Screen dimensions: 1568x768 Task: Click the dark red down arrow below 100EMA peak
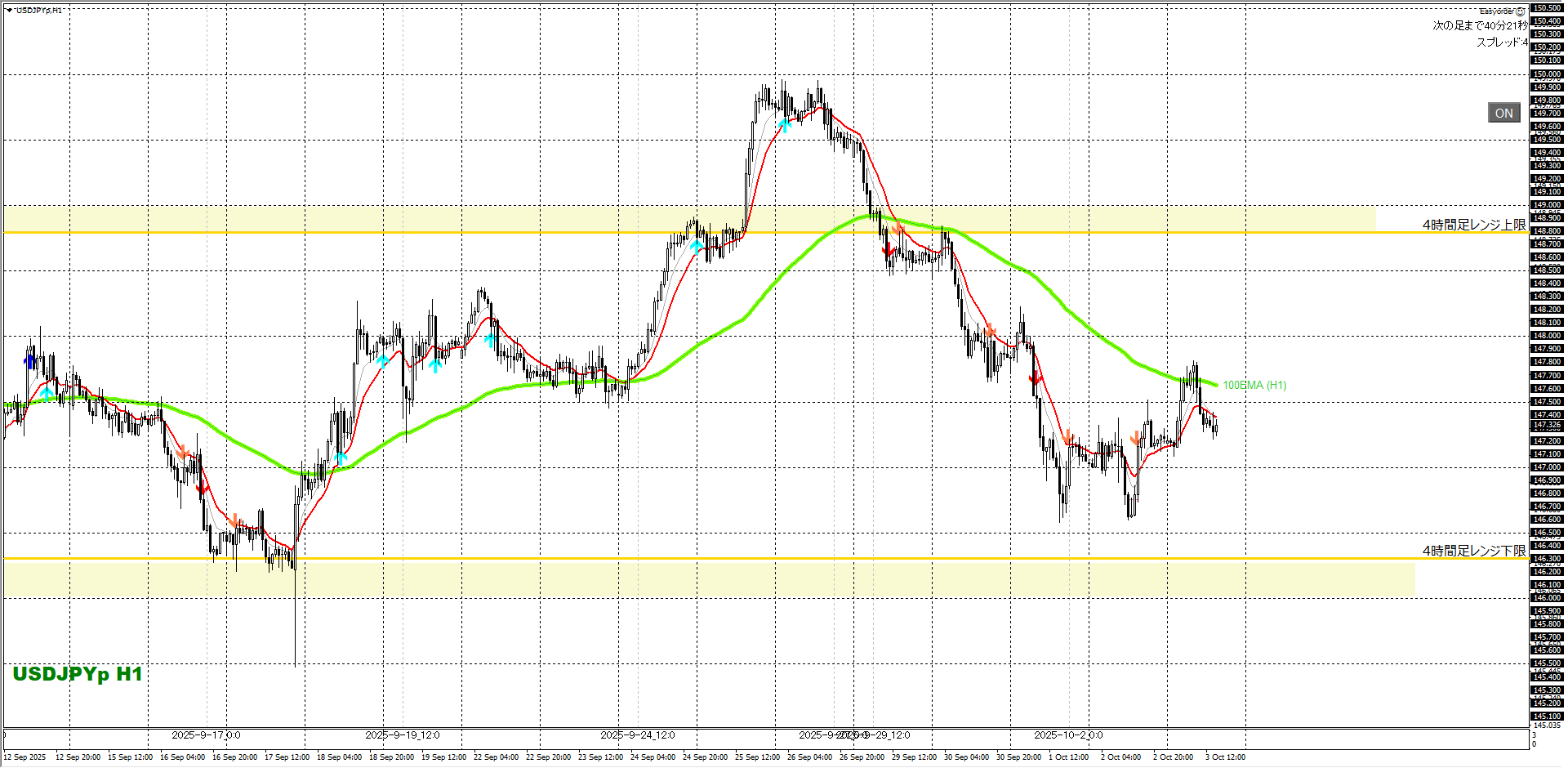click(x=889, y=251)
